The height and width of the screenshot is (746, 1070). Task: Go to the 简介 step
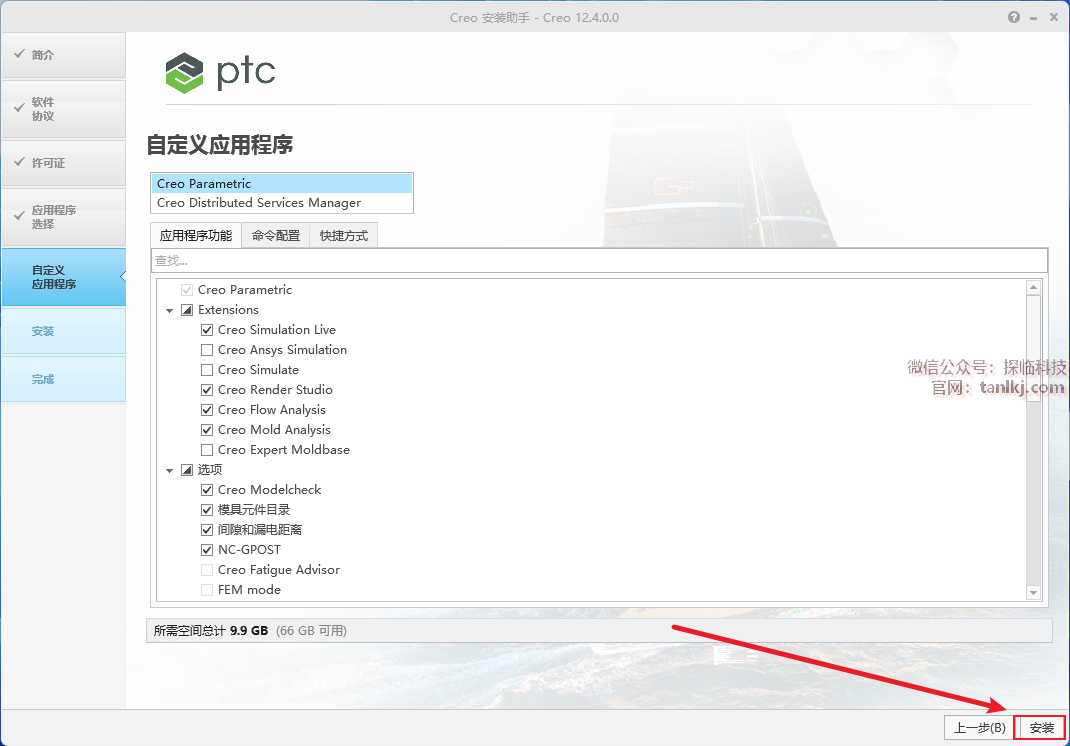[63, 55]
